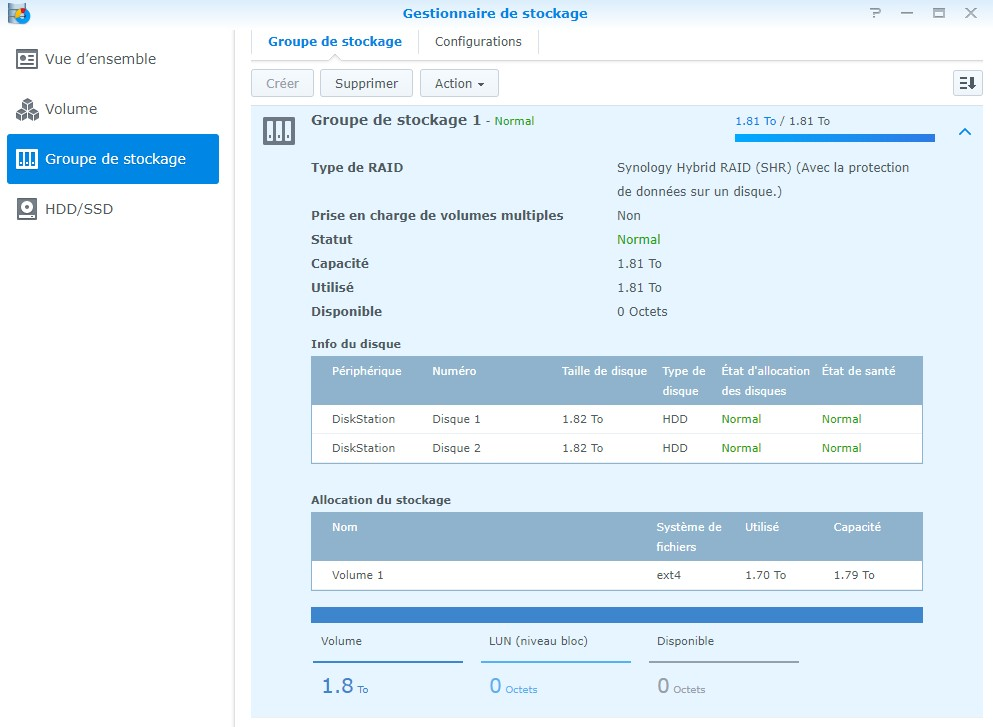Click the blue storage allocation bar
Viewport: 993px width, 727px height.
tap(616, 615)
